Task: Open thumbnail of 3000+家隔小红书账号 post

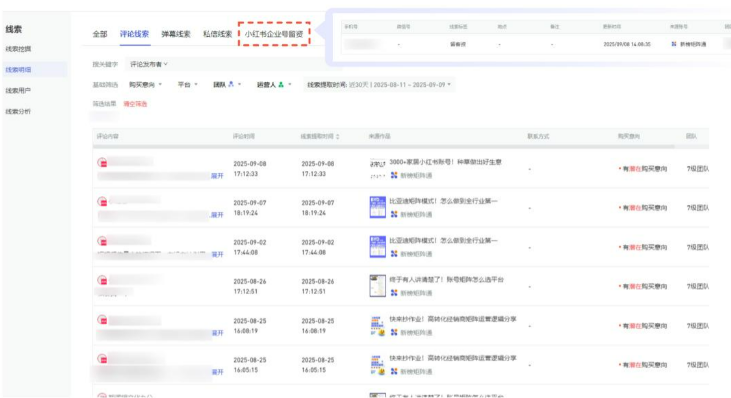Action: click(378, 168)
